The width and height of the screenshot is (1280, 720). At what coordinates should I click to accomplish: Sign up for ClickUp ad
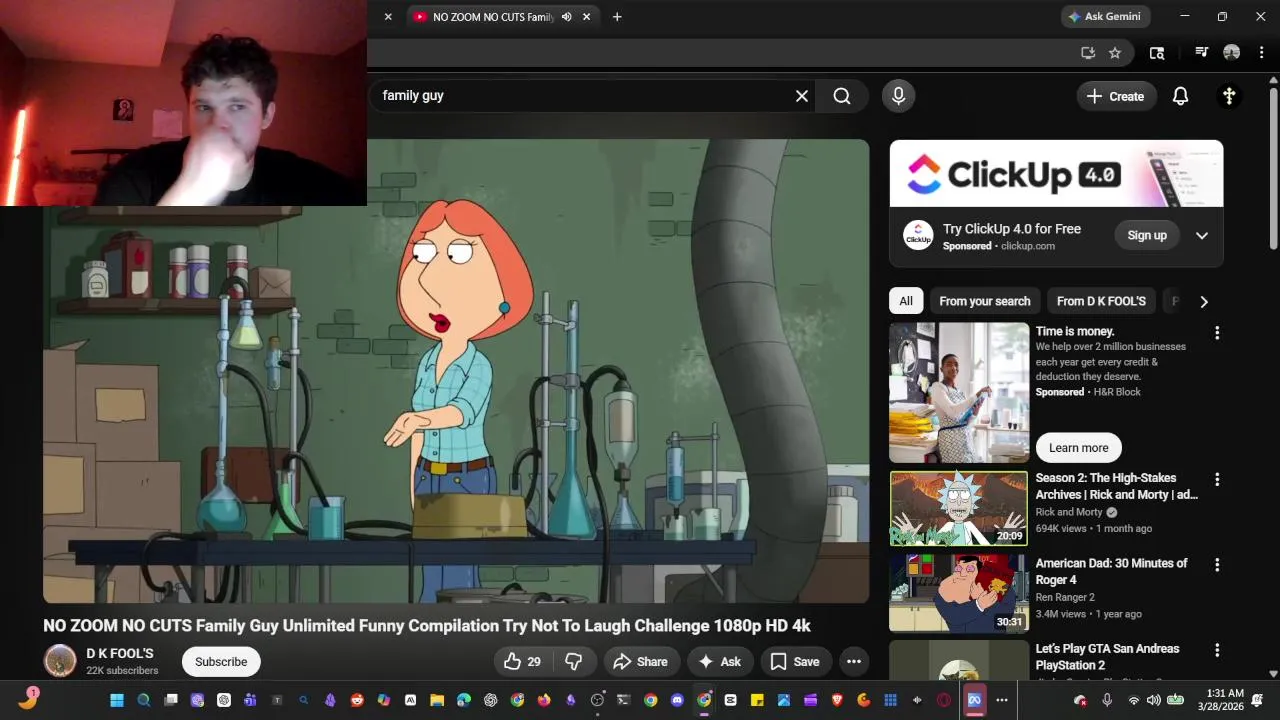[1147, 235]
